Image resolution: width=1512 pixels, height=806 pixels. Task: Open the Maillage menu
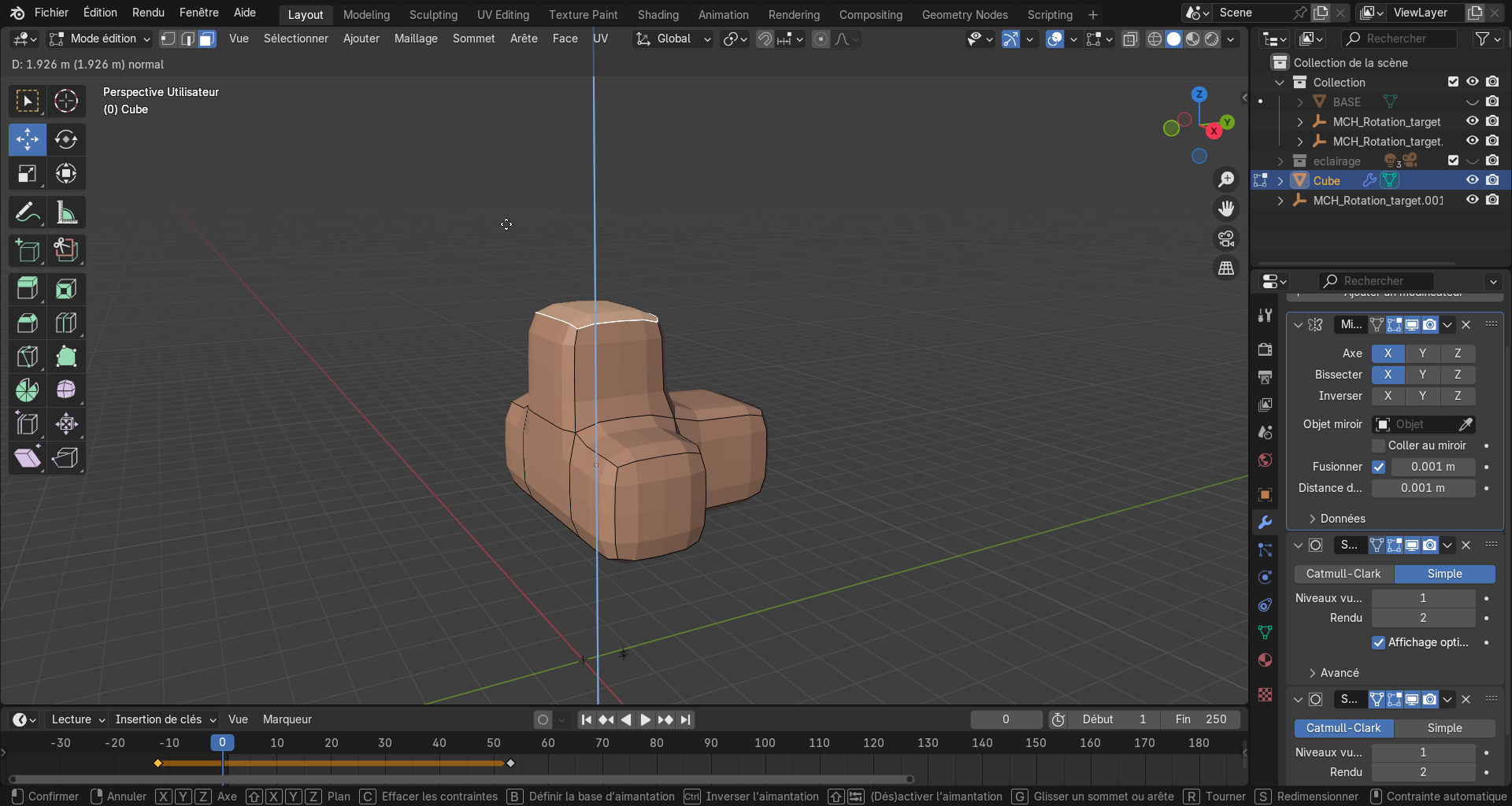[x=416, y=39]
